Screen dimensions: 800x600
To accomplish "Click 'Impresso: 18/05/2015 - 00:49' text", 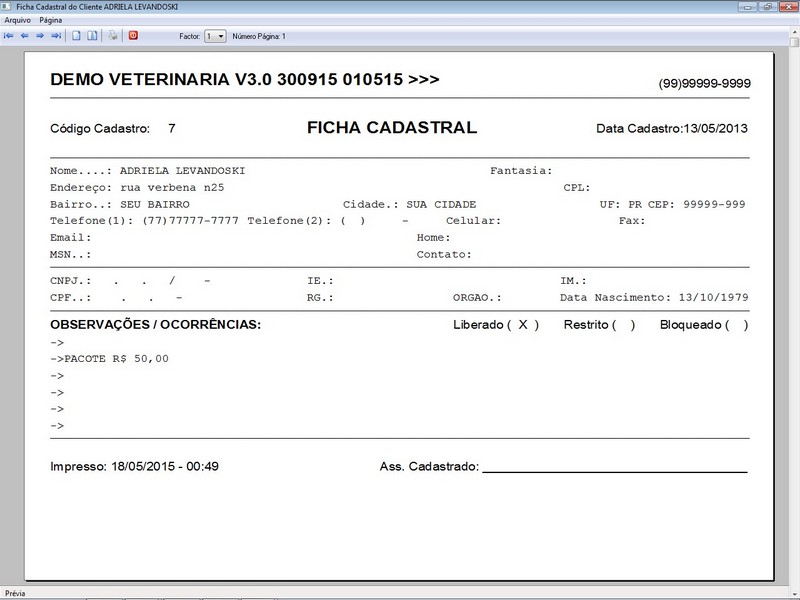I will coord(134,466).
